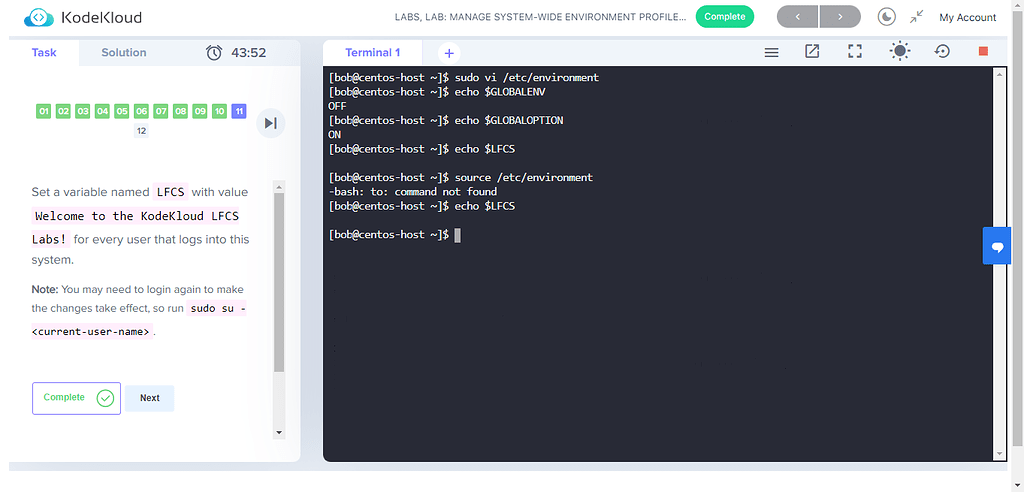This screenshot has width=1024, height=492.
Task: Jump to question 01
Action: (43, 112)
